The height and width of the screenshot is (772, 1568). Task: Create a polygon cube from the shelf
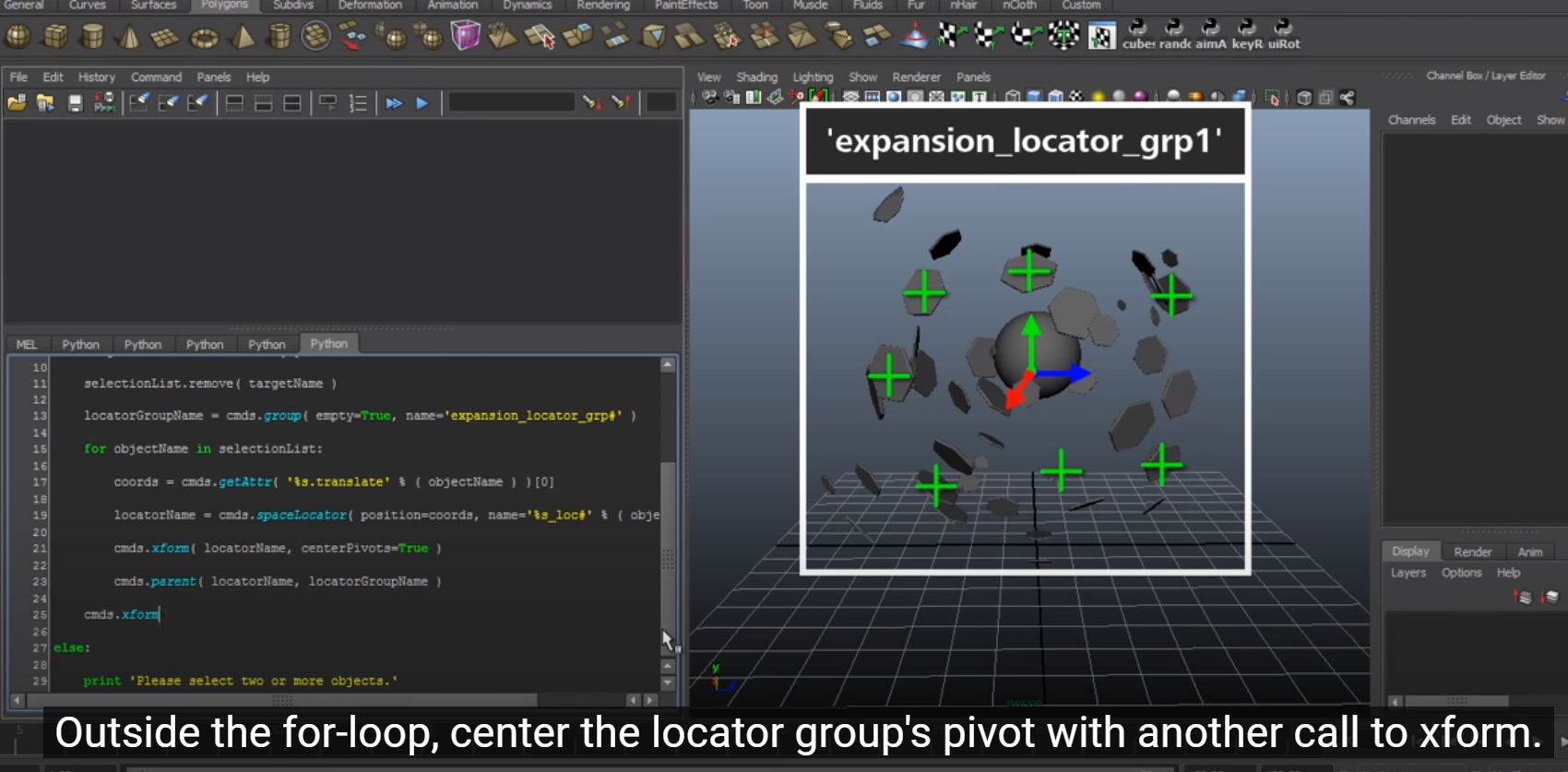(x=55, y=37)
